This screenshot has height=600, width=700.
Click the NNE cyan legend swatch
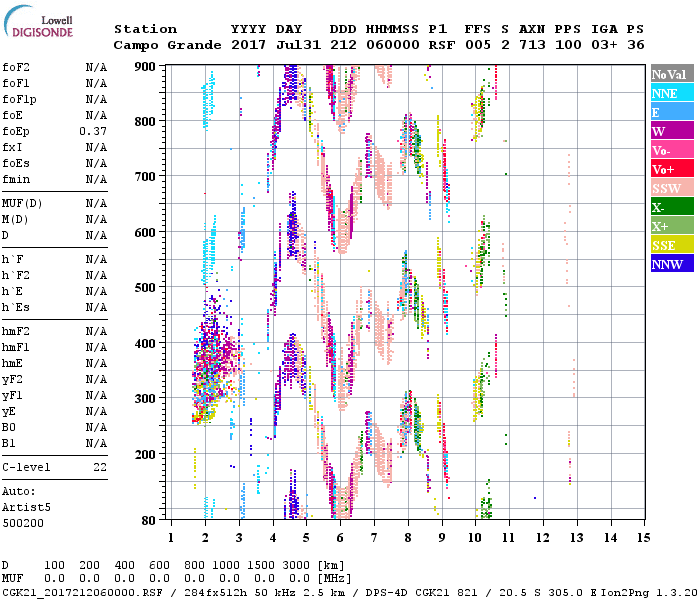[x=671, y=93]
